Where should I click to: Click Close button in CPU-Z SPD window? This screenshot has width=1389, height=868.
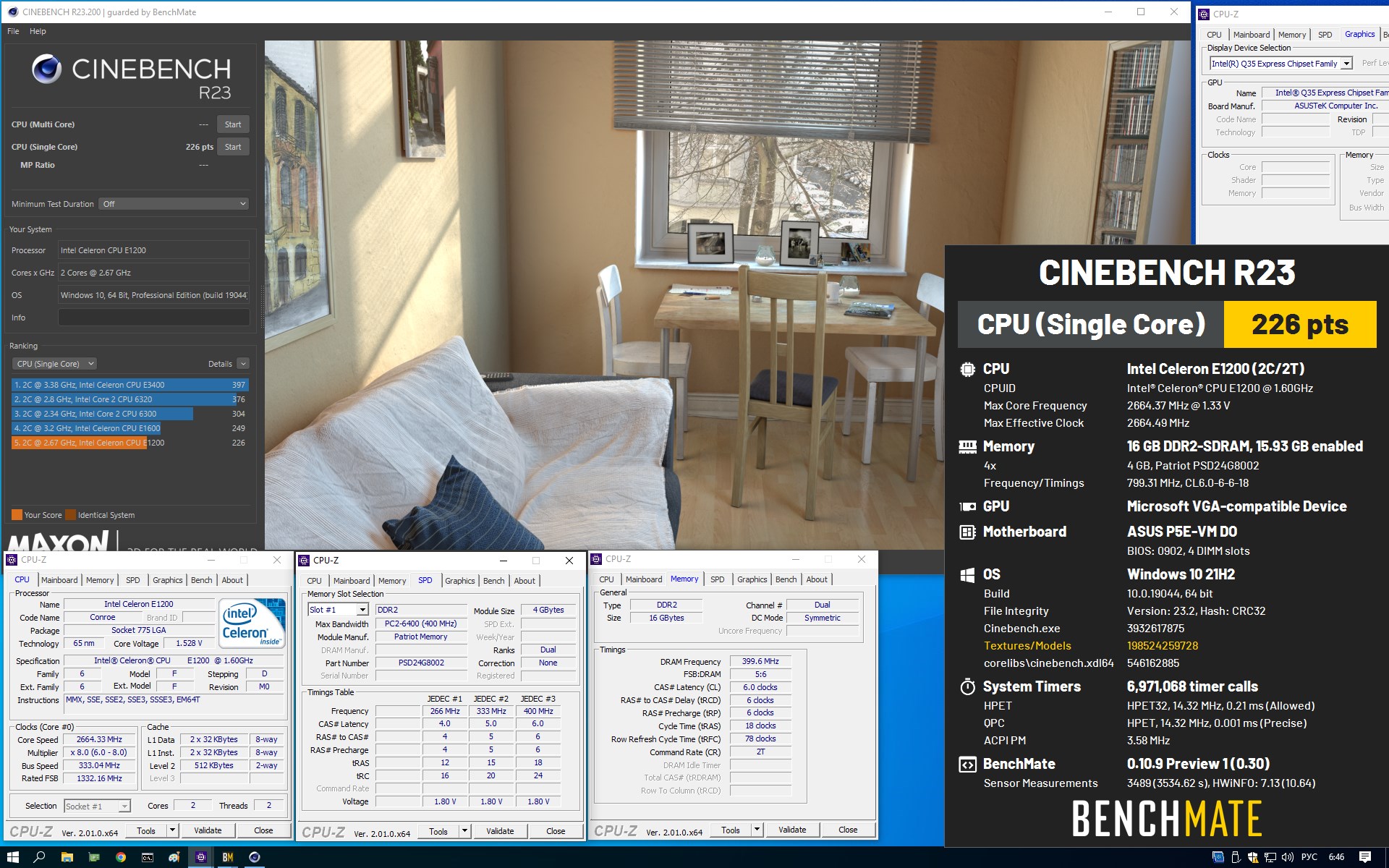556,831
